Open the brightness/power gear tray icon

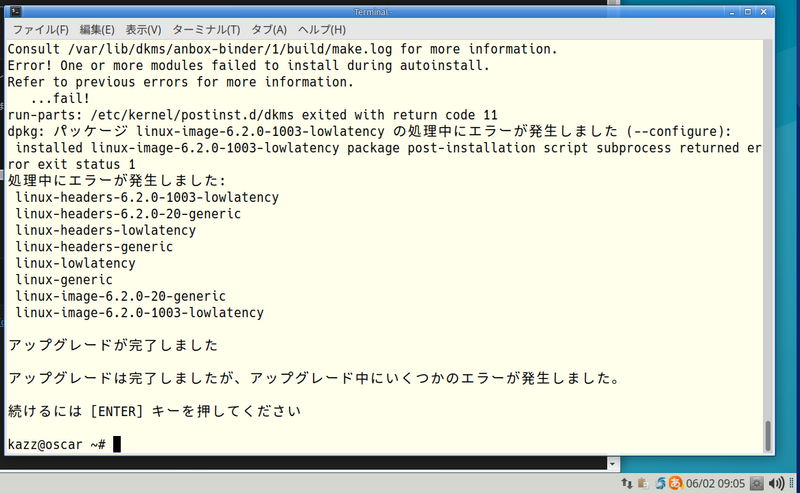pyautogui.click(x=757, y=483)
